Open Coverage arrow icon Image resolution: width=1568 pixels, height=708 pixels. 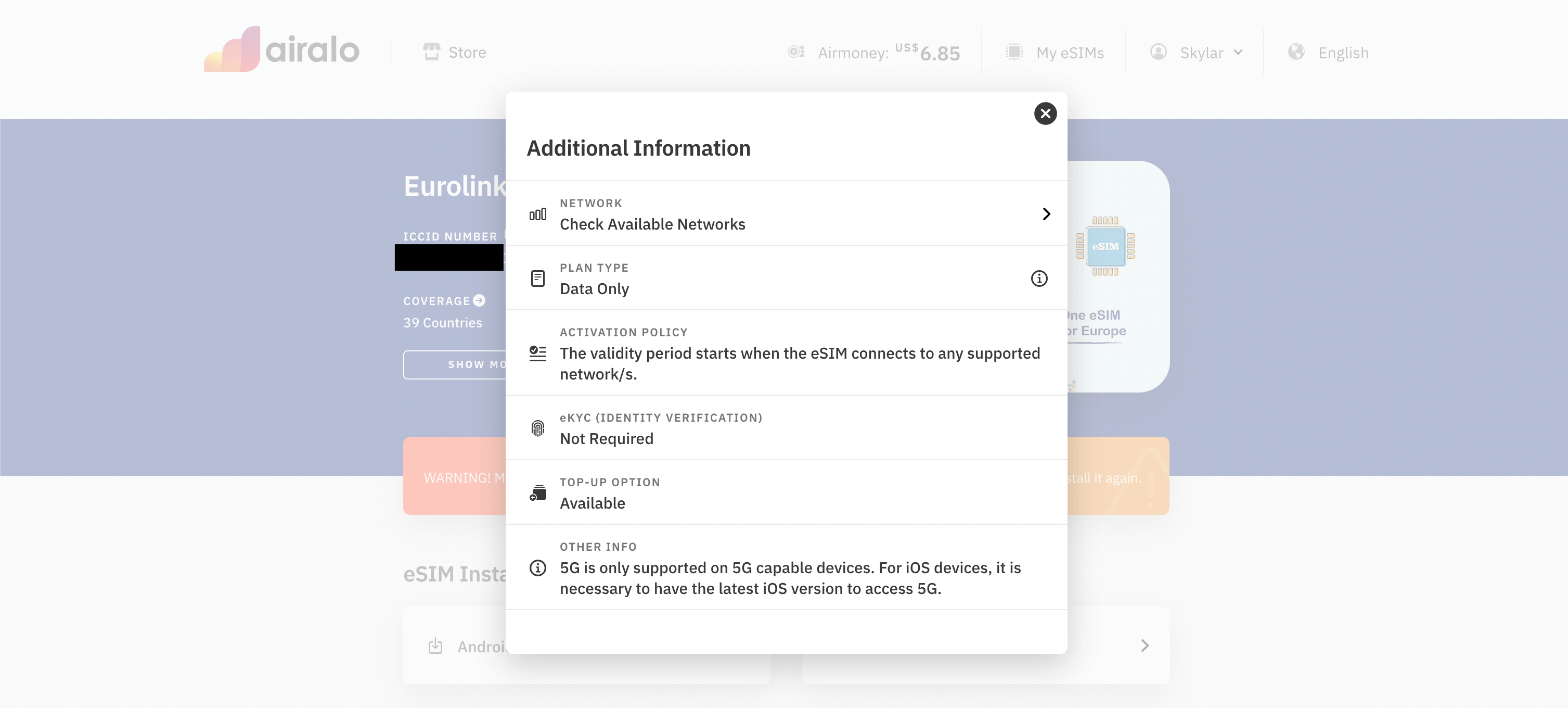pyautogui.click(x=479, y=300)
